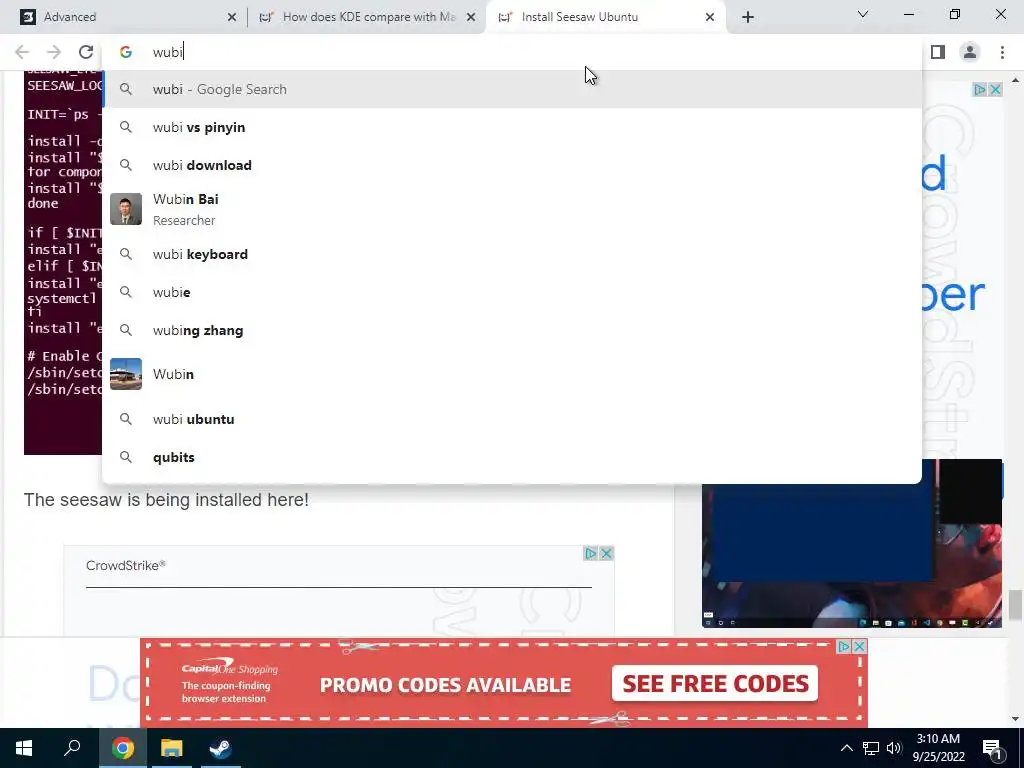Click the scrollbar down arrow

[x=1015, y=719]
